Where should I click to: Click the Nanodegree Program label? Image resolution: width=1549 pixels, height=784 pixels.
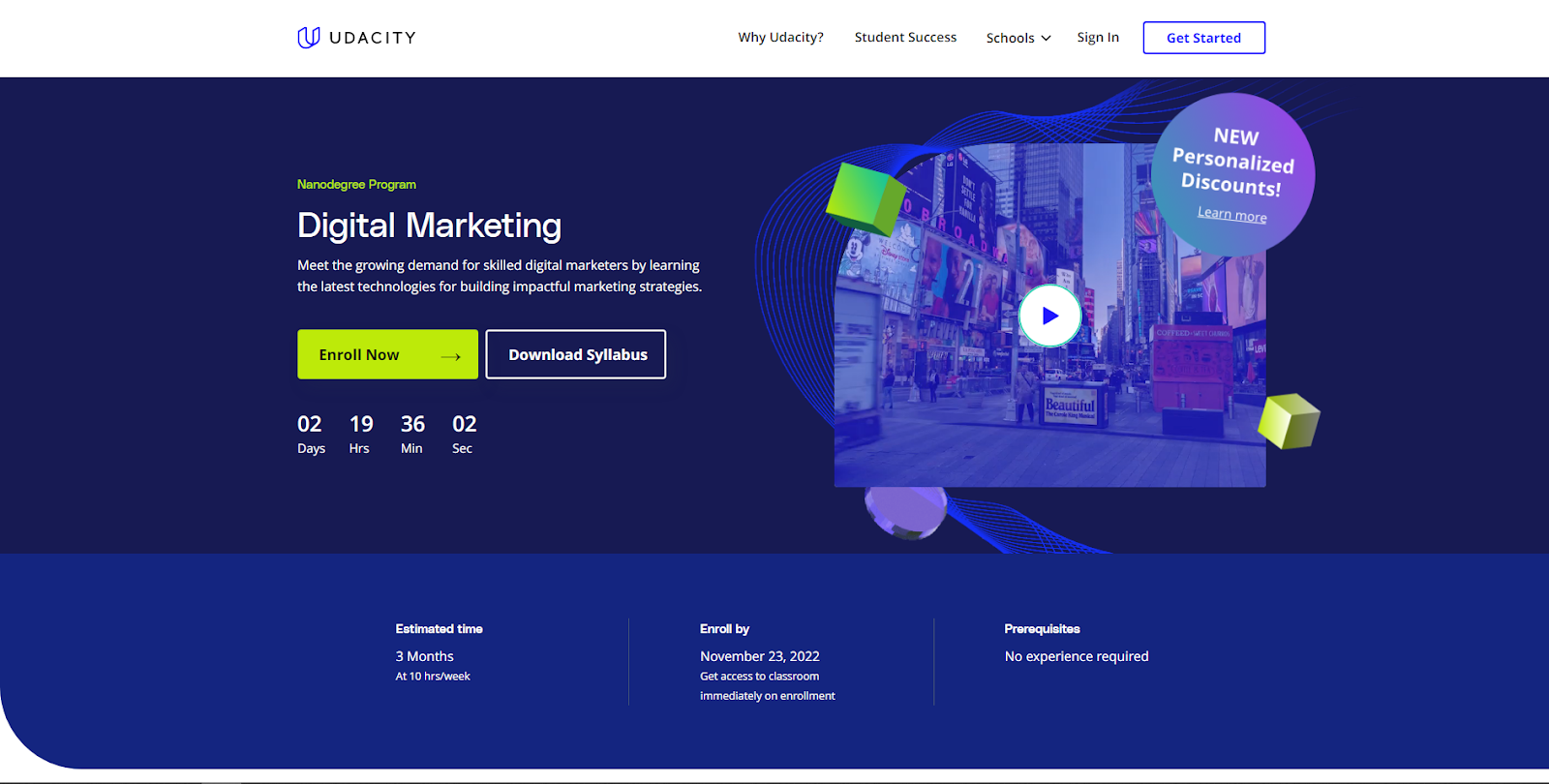click(356, 184)
